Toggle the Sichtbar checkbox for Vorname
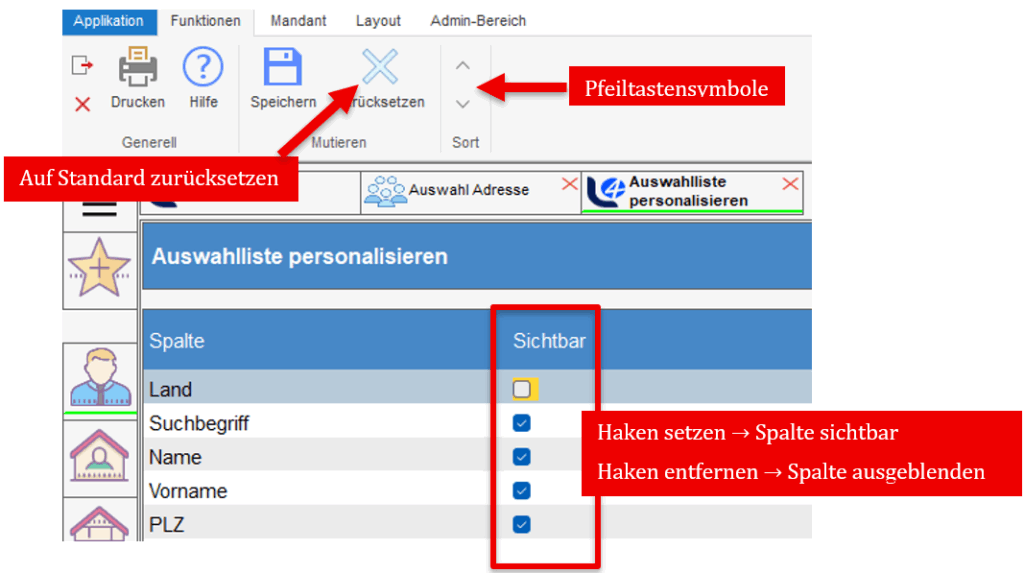Viewport: 1024px width, 573px height. [x=522, y=491]
